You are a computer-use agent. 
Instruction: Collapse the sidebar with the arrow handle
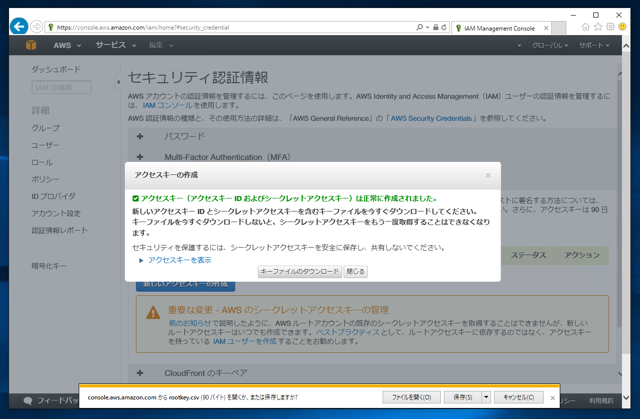click(x=118, y=82)
